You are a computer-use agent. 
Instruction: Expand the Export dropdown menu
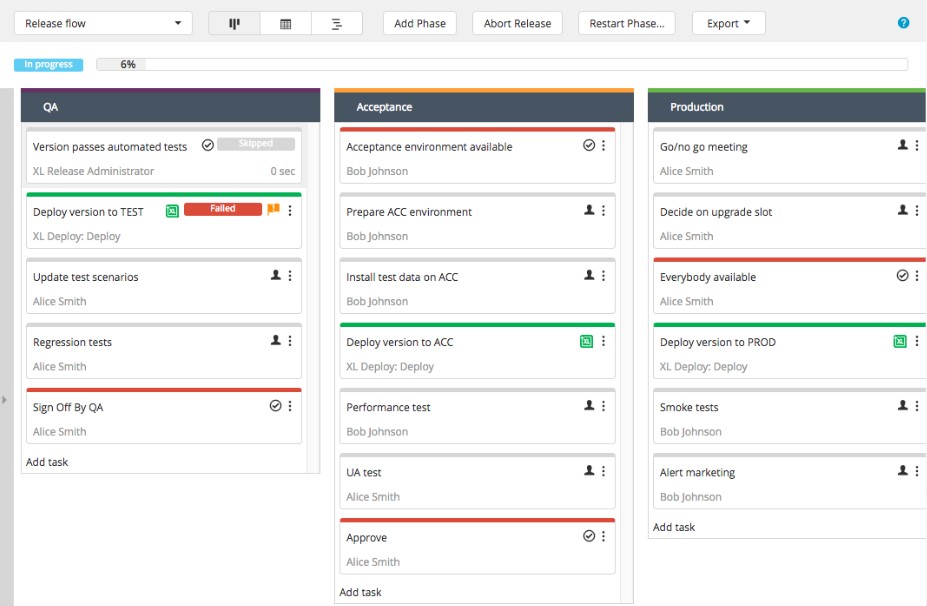[728, 23]
